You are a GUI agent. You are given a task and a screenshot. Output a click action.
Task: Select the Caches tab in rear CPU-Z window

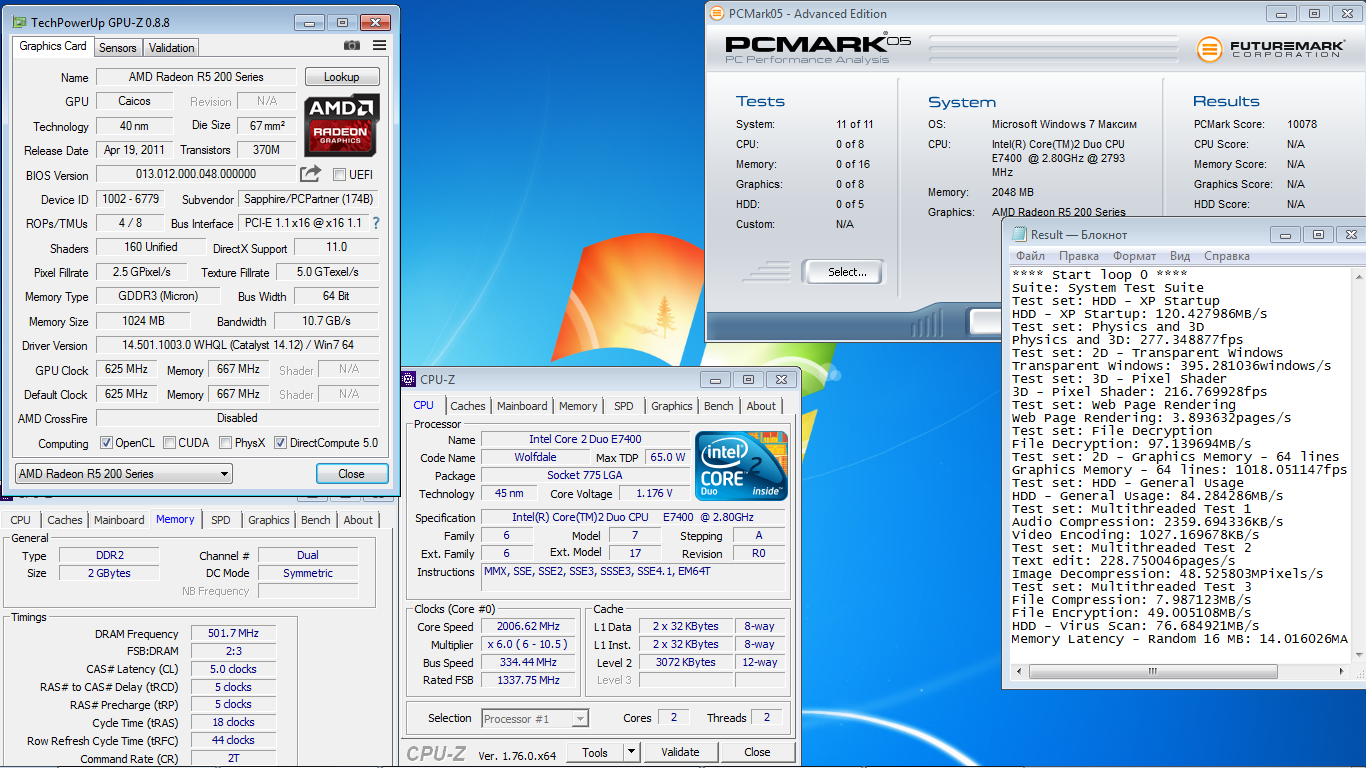click(x=65, y=520)
